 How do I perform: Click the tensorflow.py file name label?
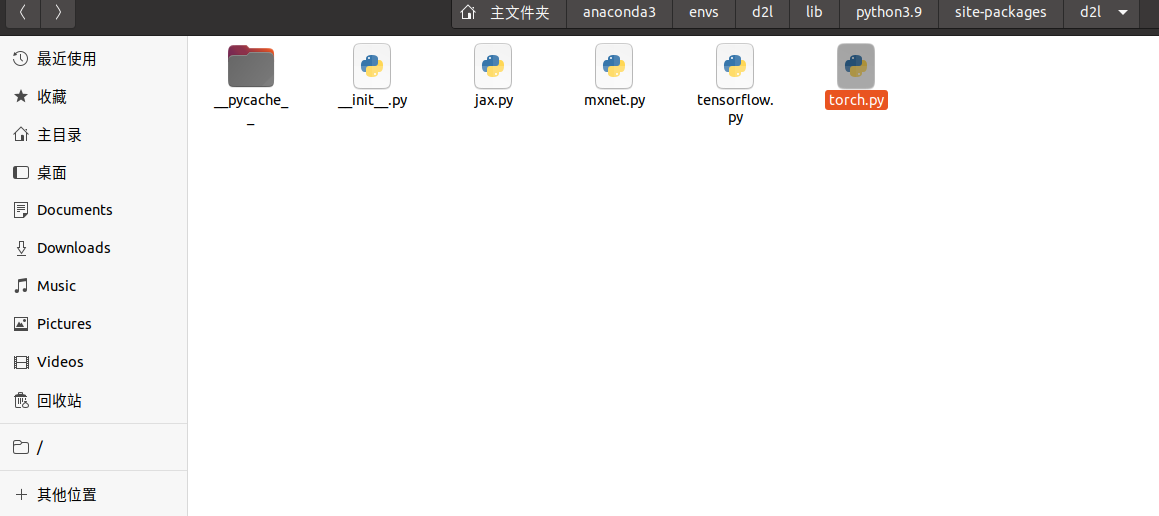[x=735, y=109]
